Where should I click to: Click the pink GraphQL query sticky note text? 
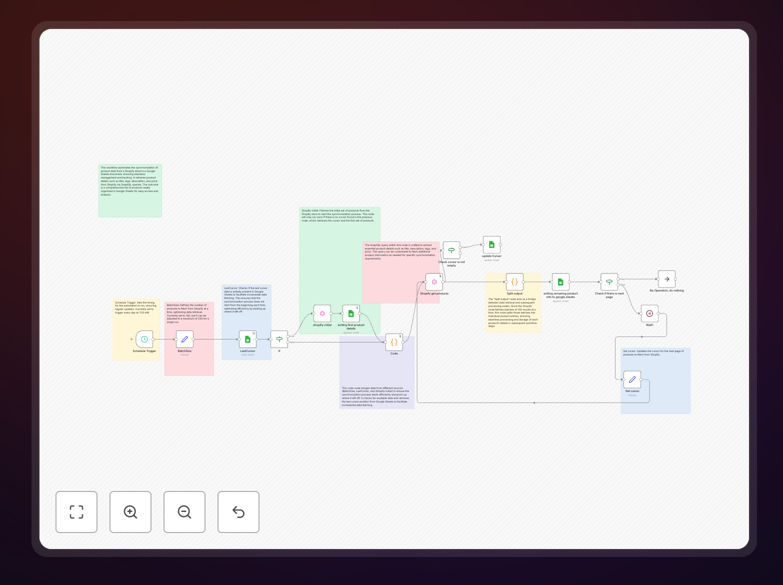pyautogui.click(x=400, y=252)
